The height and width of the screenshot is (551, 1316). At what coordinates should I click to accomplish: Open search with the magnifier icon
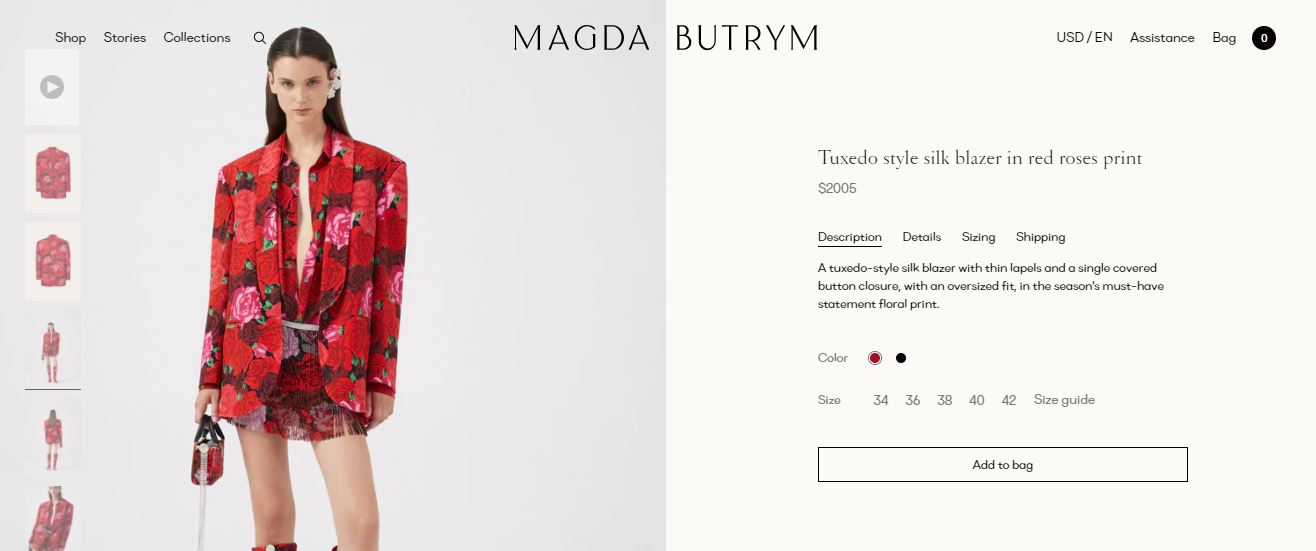pos(260,38)
